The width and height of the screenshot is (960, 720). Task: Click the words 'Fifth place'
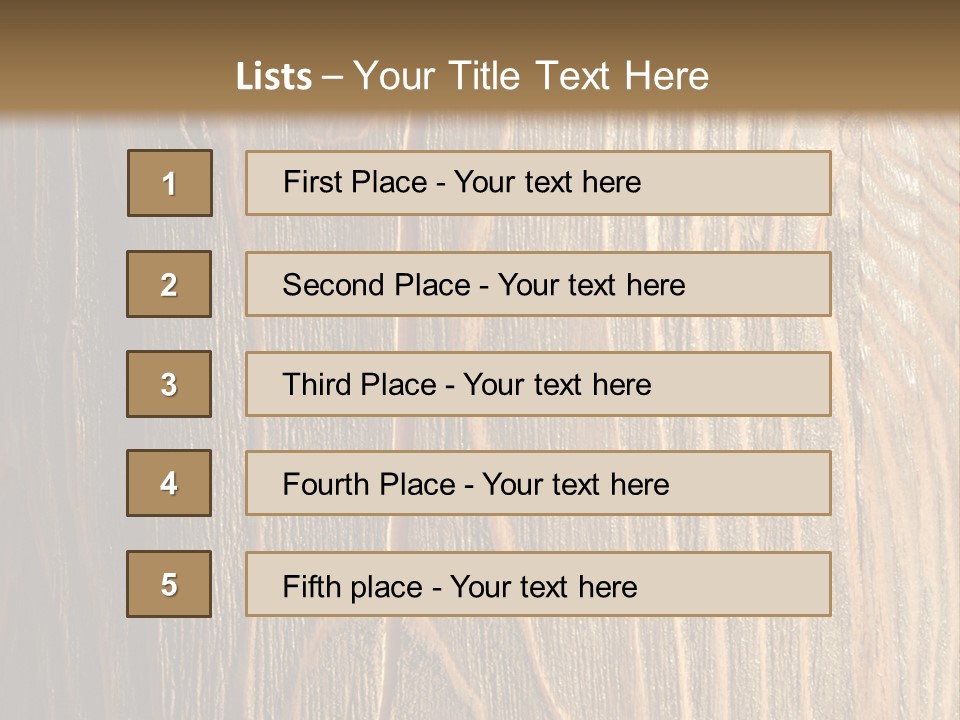353,587
